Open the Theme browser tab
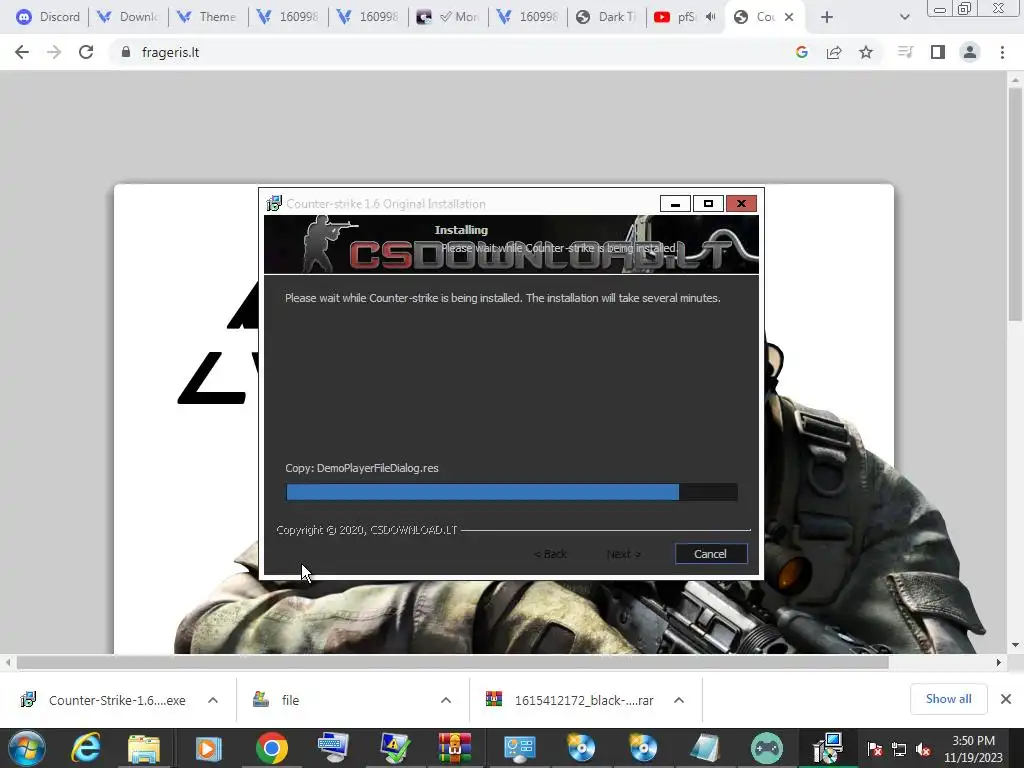This screenshot has height=768, width=1024. (209, 17)
